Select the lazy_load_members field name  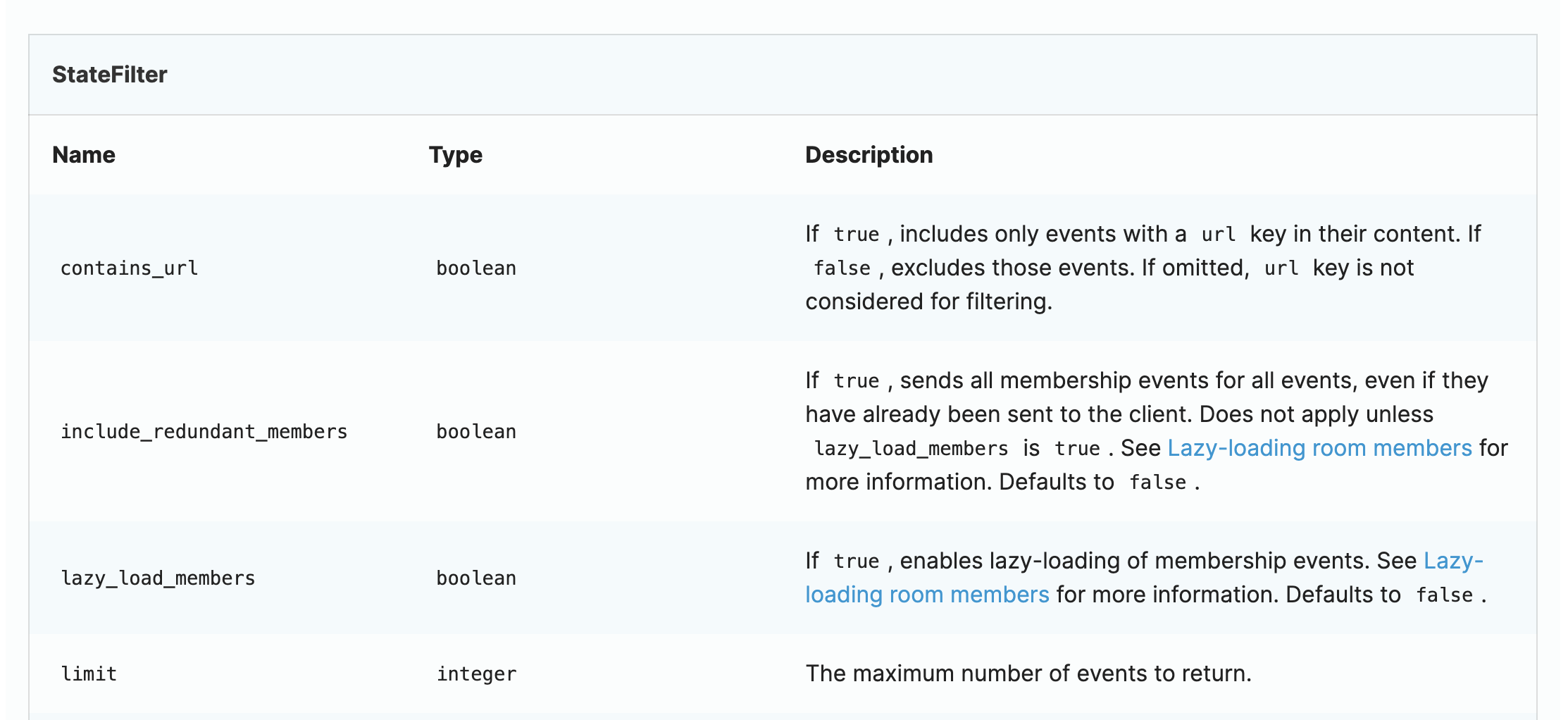coord(158,578)
